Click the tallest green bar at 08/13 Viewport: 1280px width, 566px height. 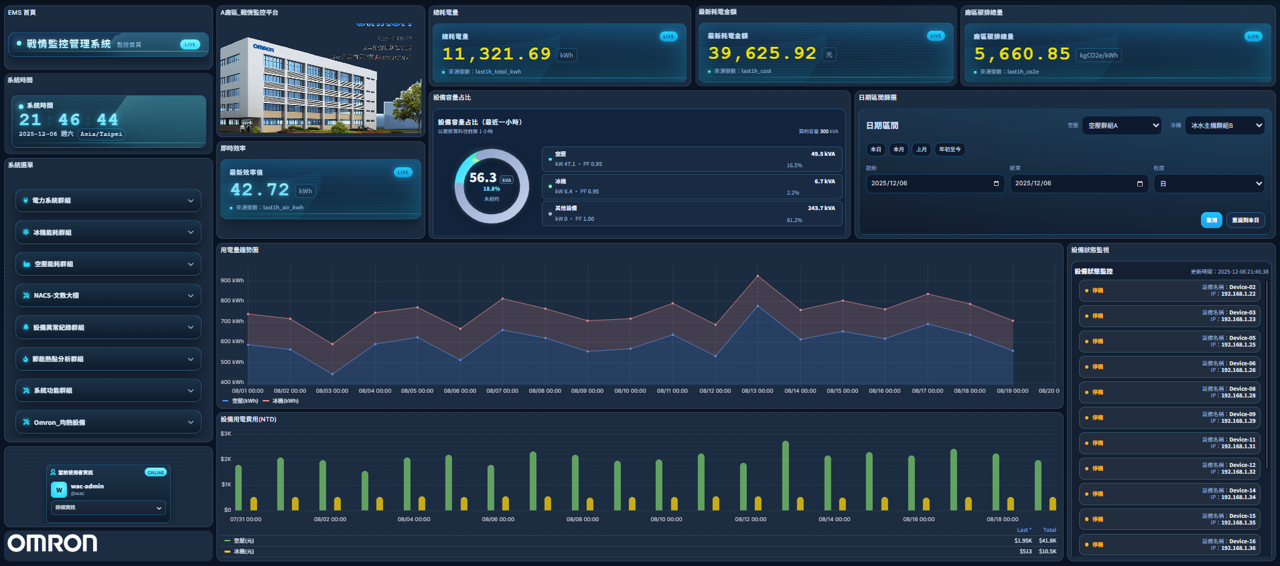click(x=786, y=476)
